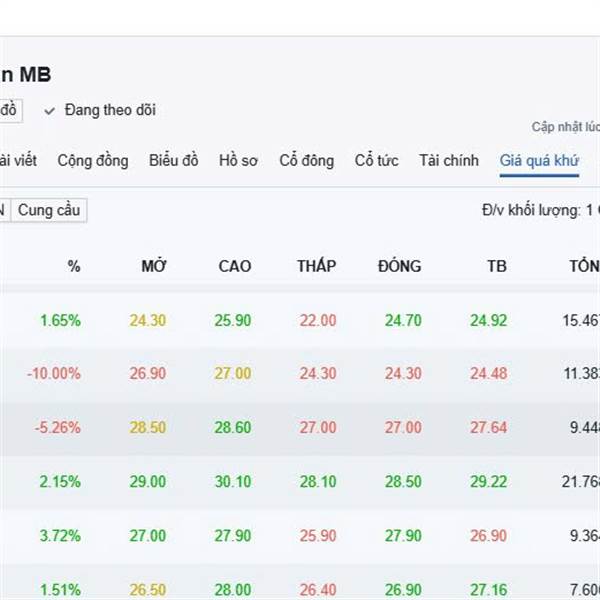Click the Cập nhật lúc update text

(x=565, y=128)
